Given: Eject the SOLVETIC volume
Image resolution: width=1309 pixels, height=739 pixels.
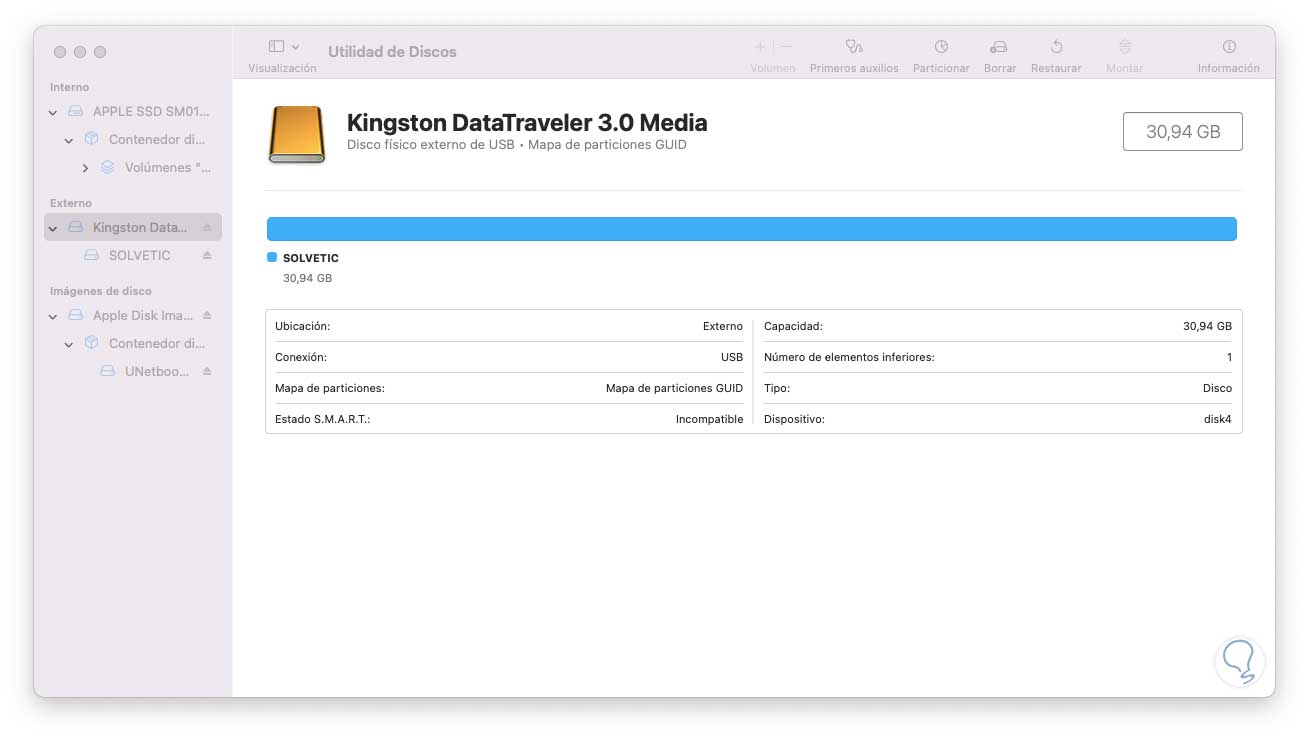Looking at the screenshot, I should click(x=207, y=256).
